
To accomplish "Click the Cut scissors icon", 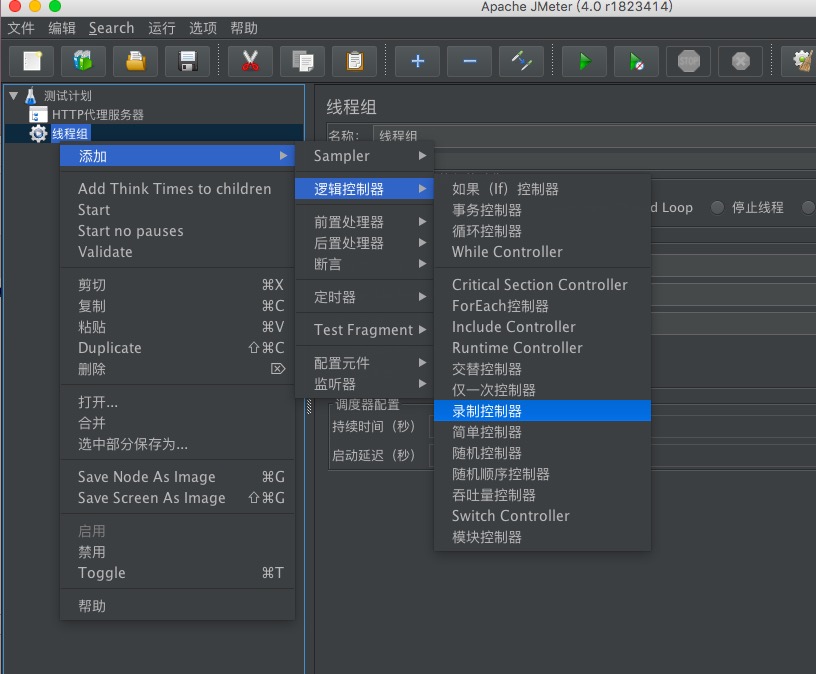I will click(x=250, y=61).
